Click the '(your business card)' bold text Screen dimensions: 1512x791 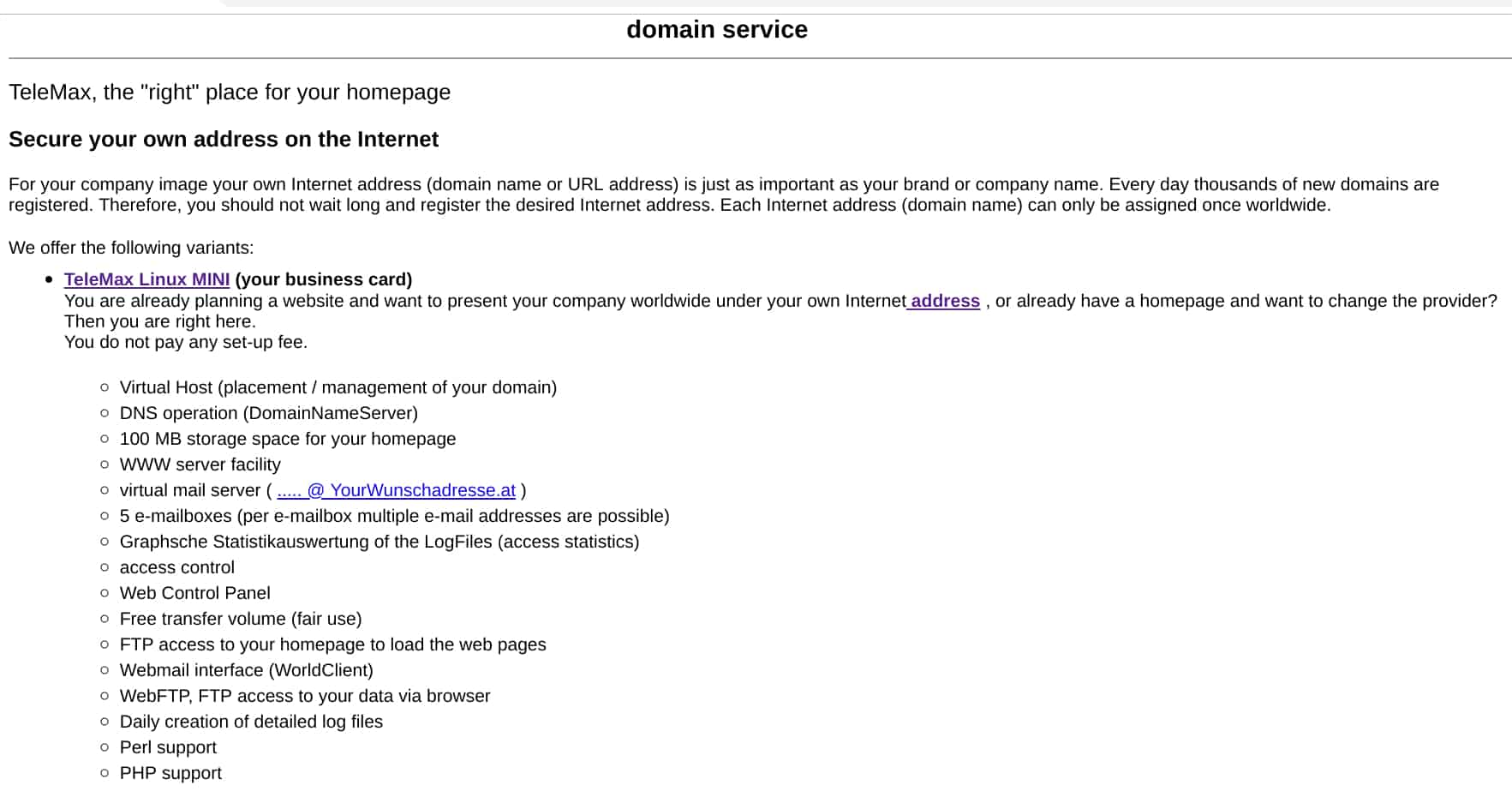[324, 279]
